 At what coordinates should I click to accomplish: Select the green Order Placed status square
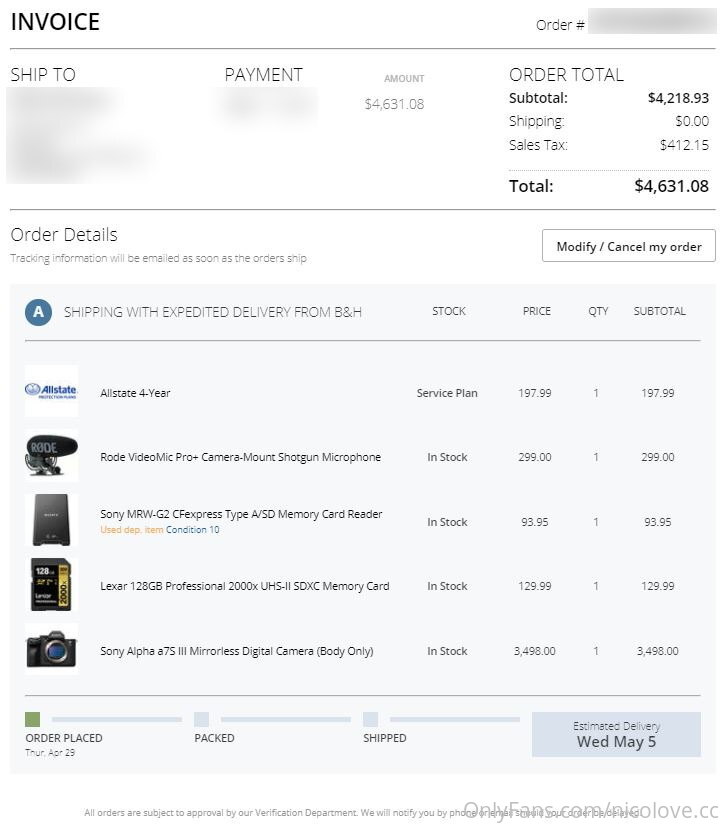[32, 720]
